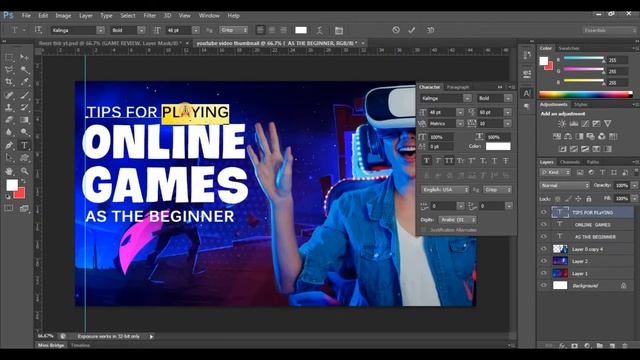Open kerning Metrics dropdown
Viewport: 640px width, 360px height.
click(460, 123)
